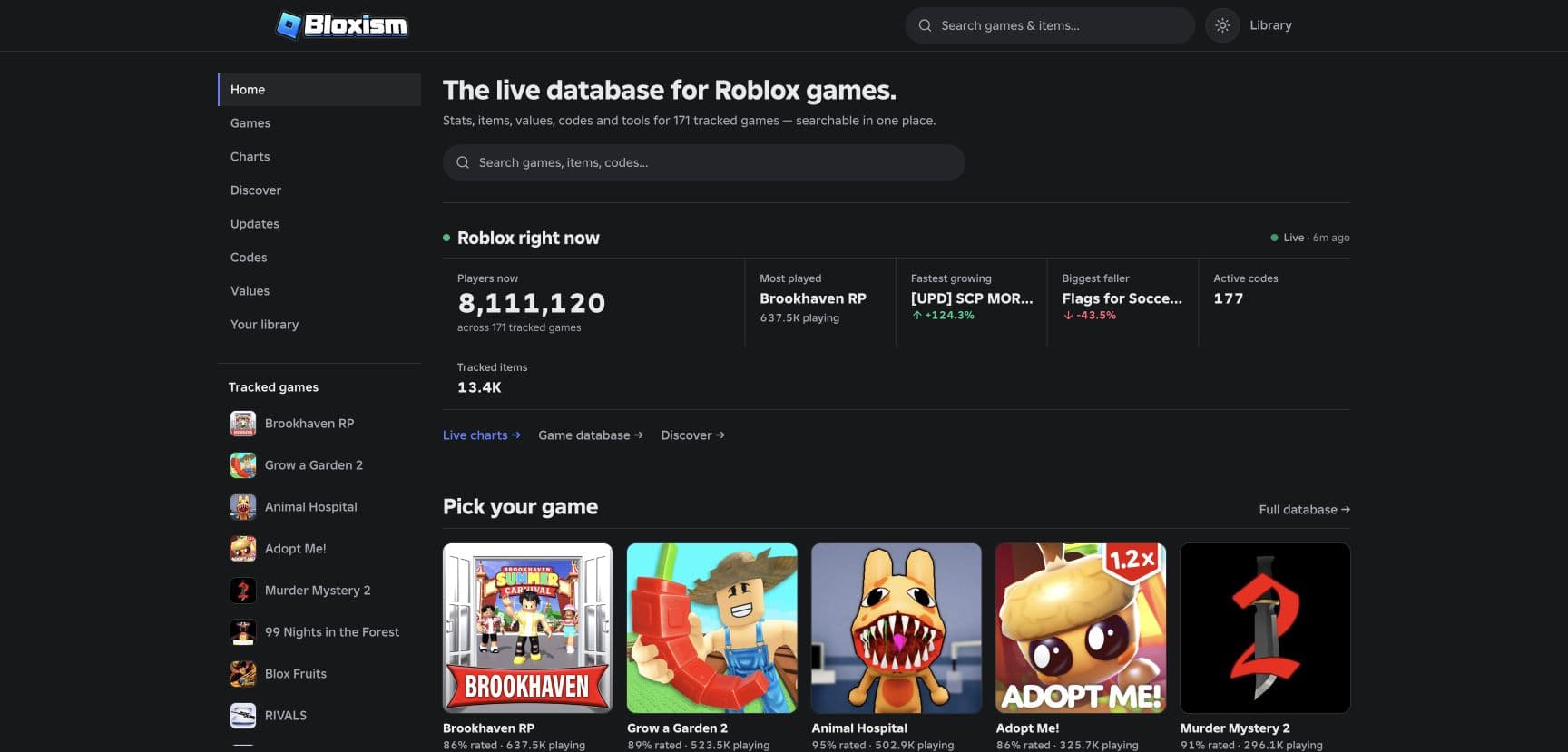
Task: Open the Murder Mystery 2 thumbnail card
Action: (x=1265, y=629)
